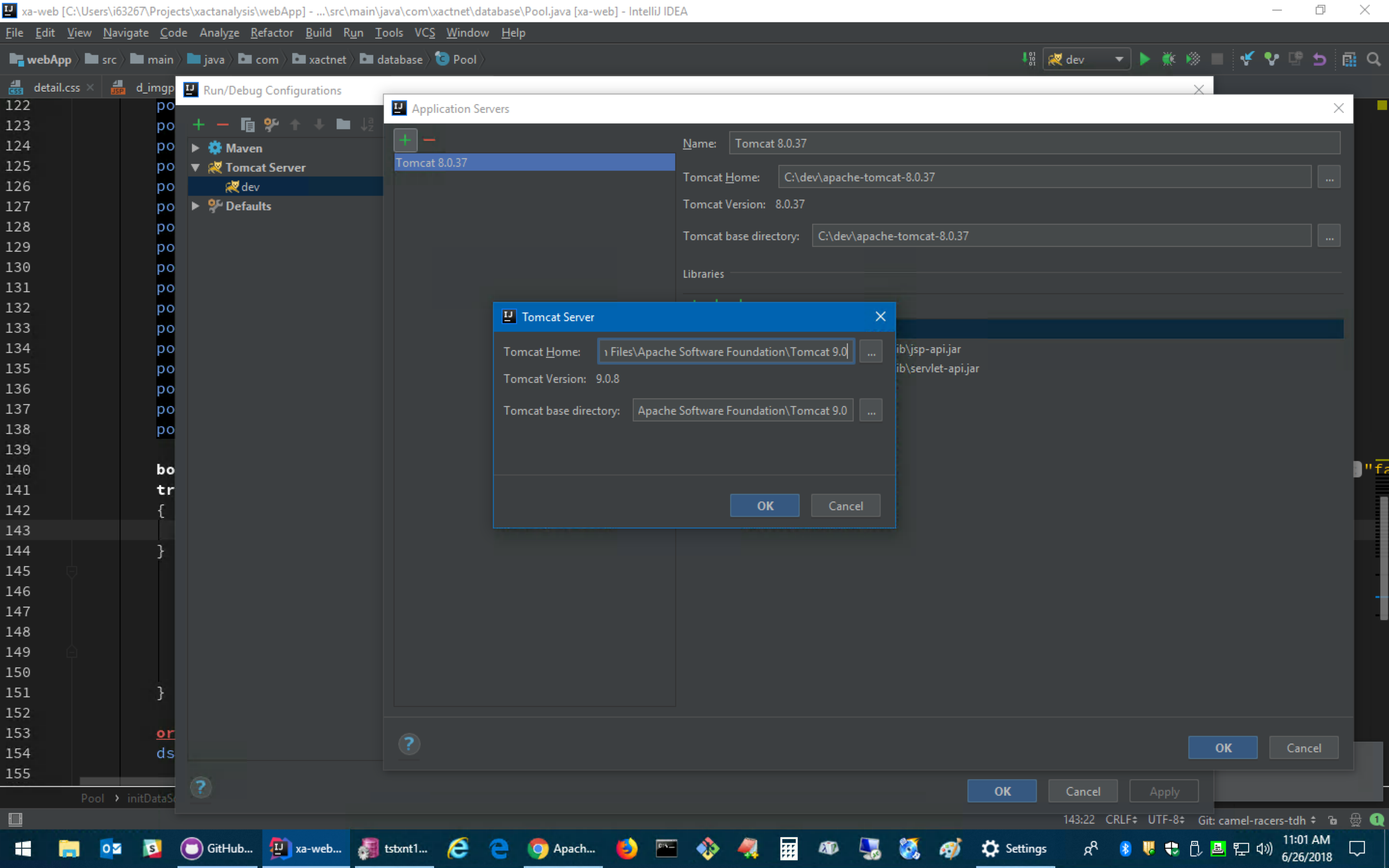Create a new folder for run configurations
Image resolution: width=1389 pixels, height=868 pixels.
tap(342, 124)
